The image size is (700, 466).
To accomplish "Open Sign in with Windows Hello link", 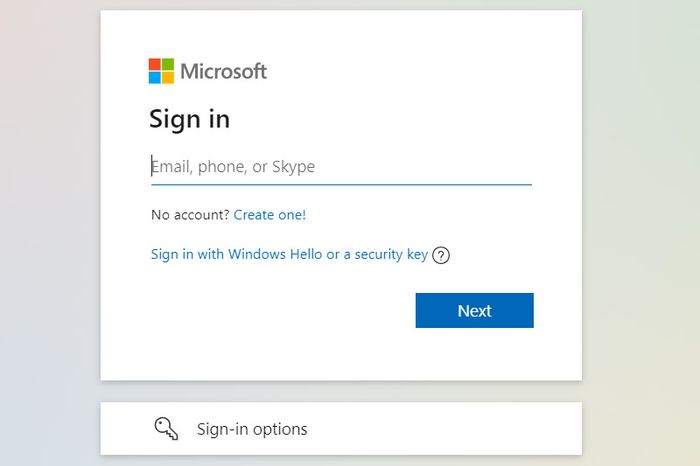I will tap(289, 254).
